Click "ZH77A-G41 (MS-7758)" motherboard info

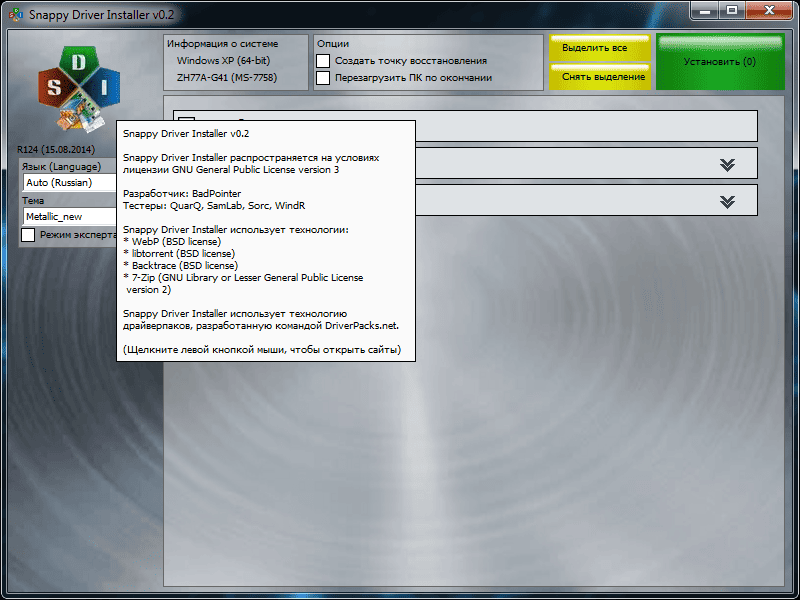point(227,78)
